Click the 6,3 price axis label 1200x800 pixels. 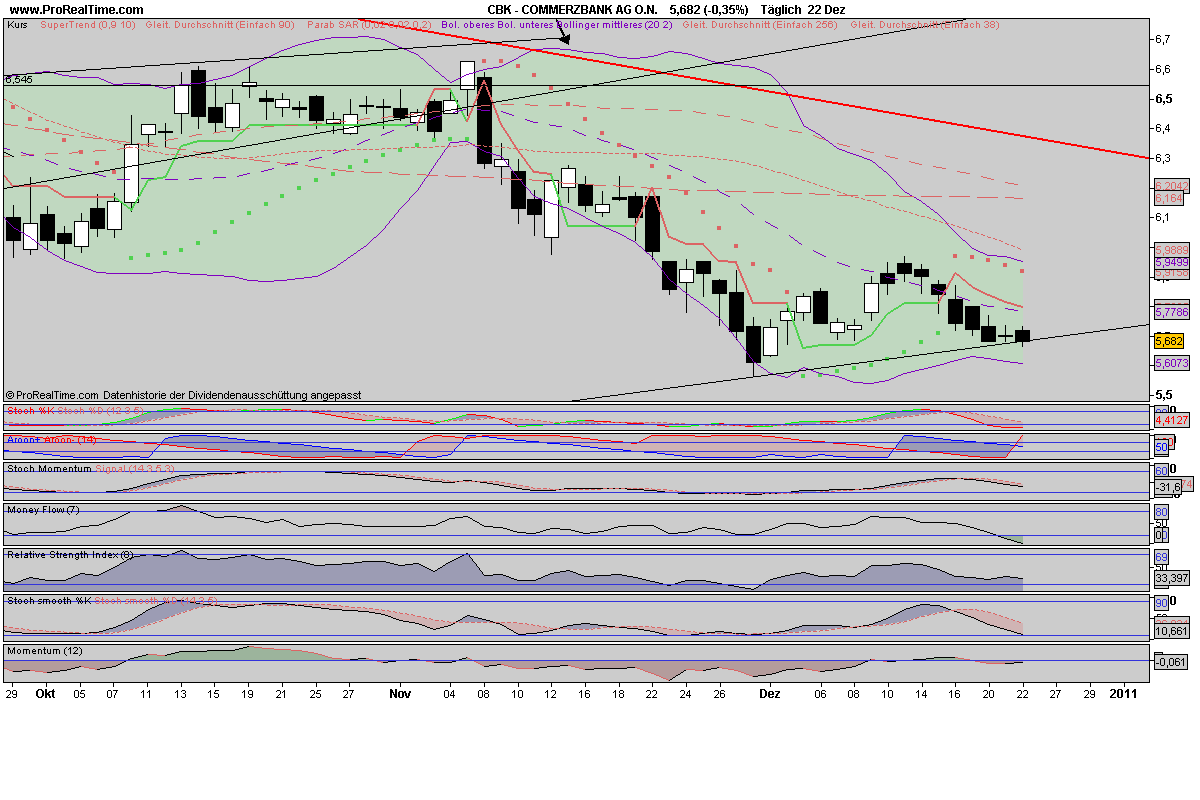click(x=1163, y=158)
